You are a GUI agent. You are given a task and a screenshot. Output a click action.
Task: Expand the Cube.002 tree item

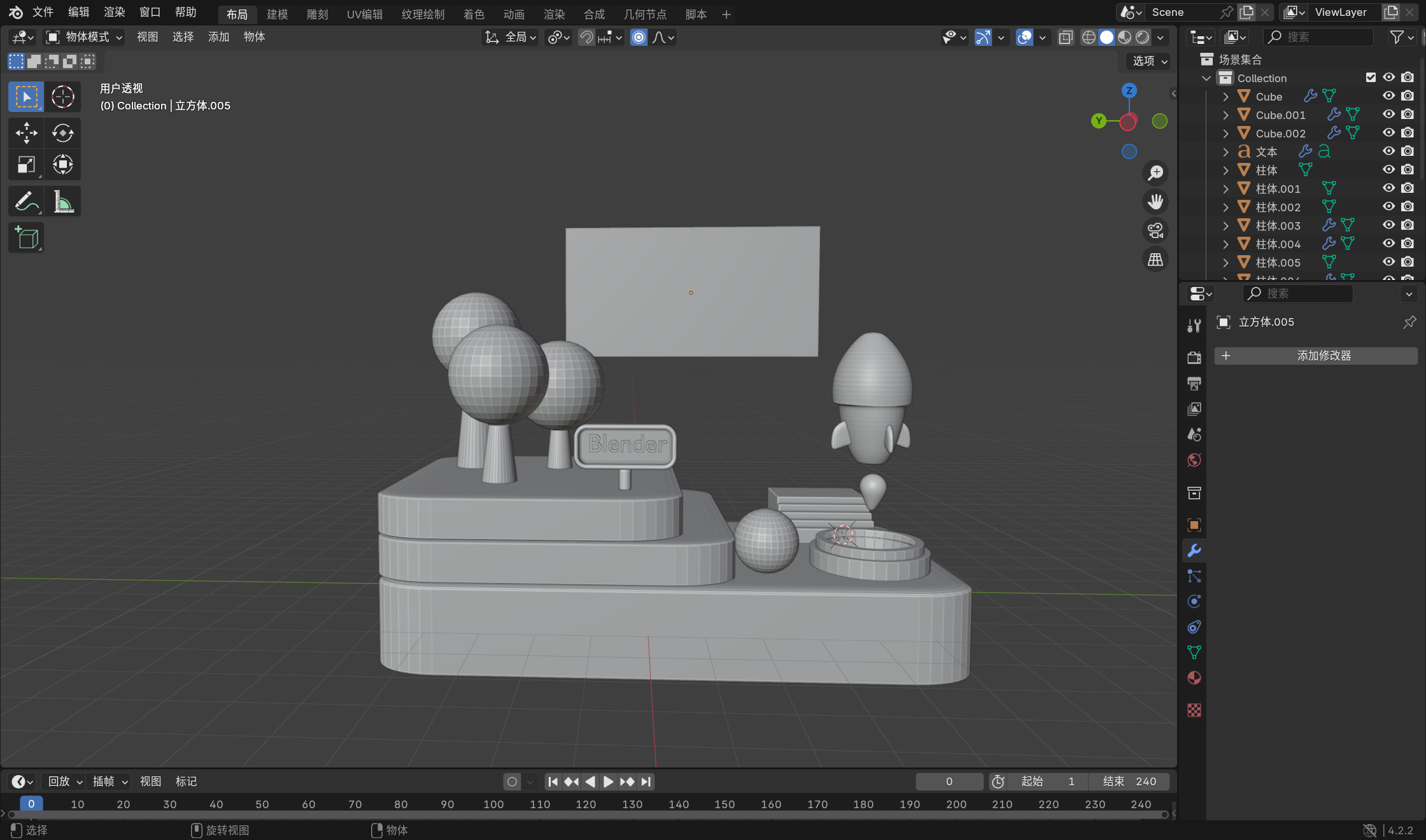point(1225,134)
